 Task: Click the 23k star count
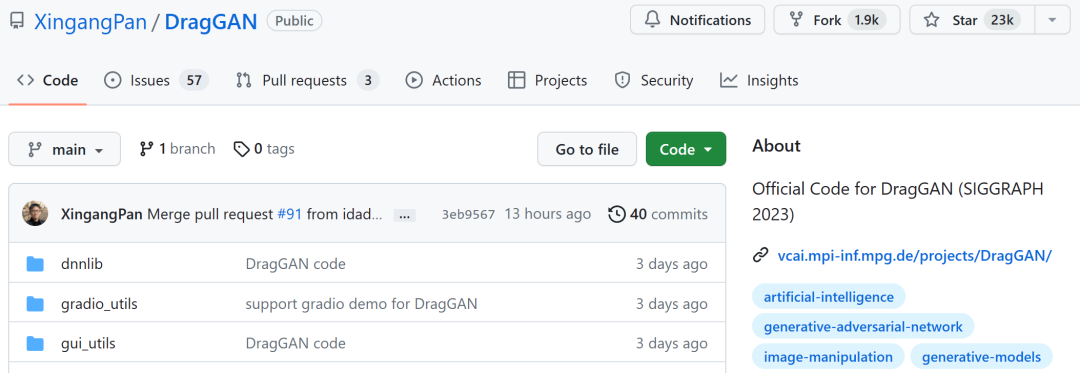(1001, 20)
